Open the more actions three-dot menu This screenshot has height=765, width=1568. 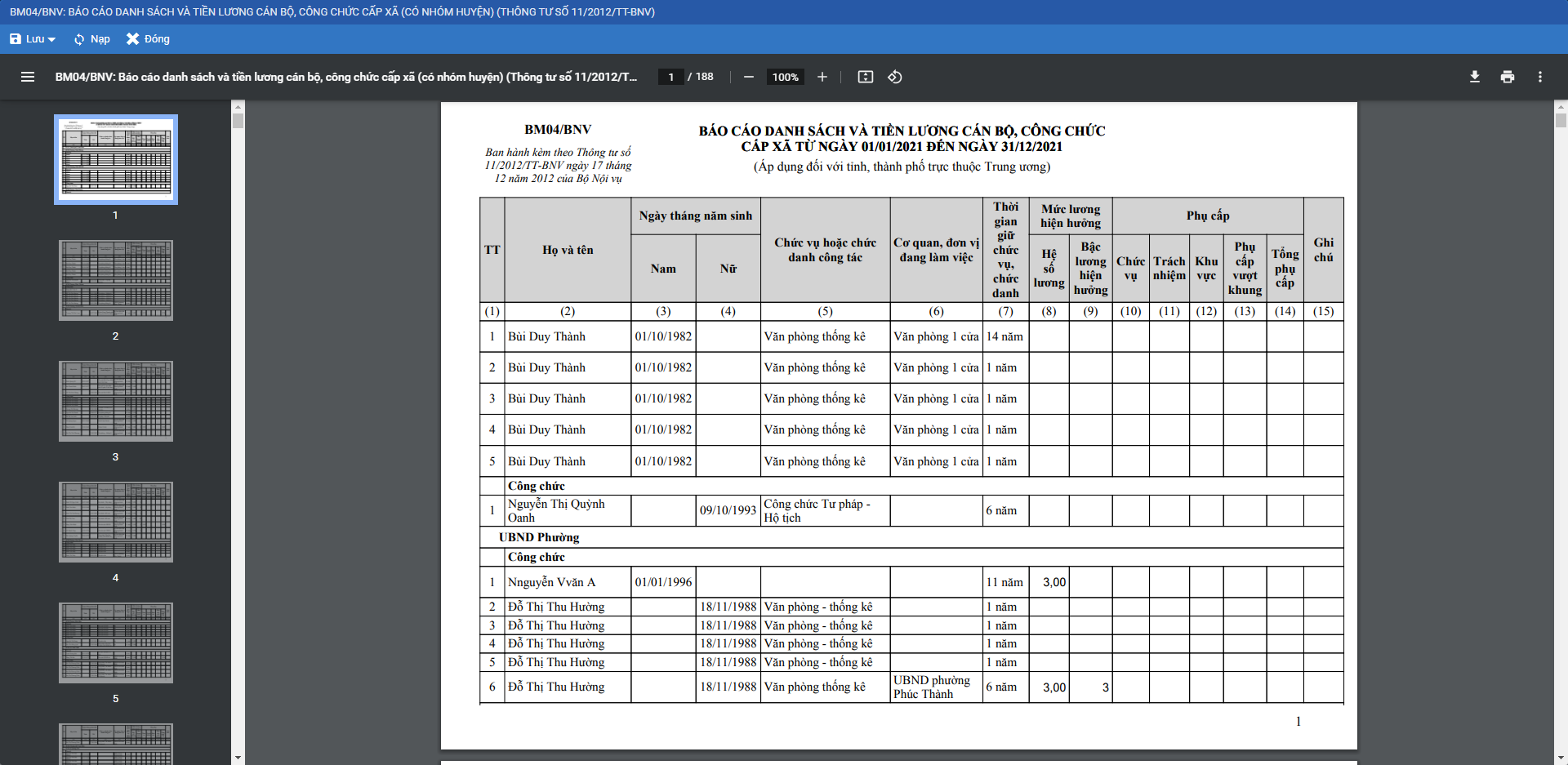point(1540,77)
